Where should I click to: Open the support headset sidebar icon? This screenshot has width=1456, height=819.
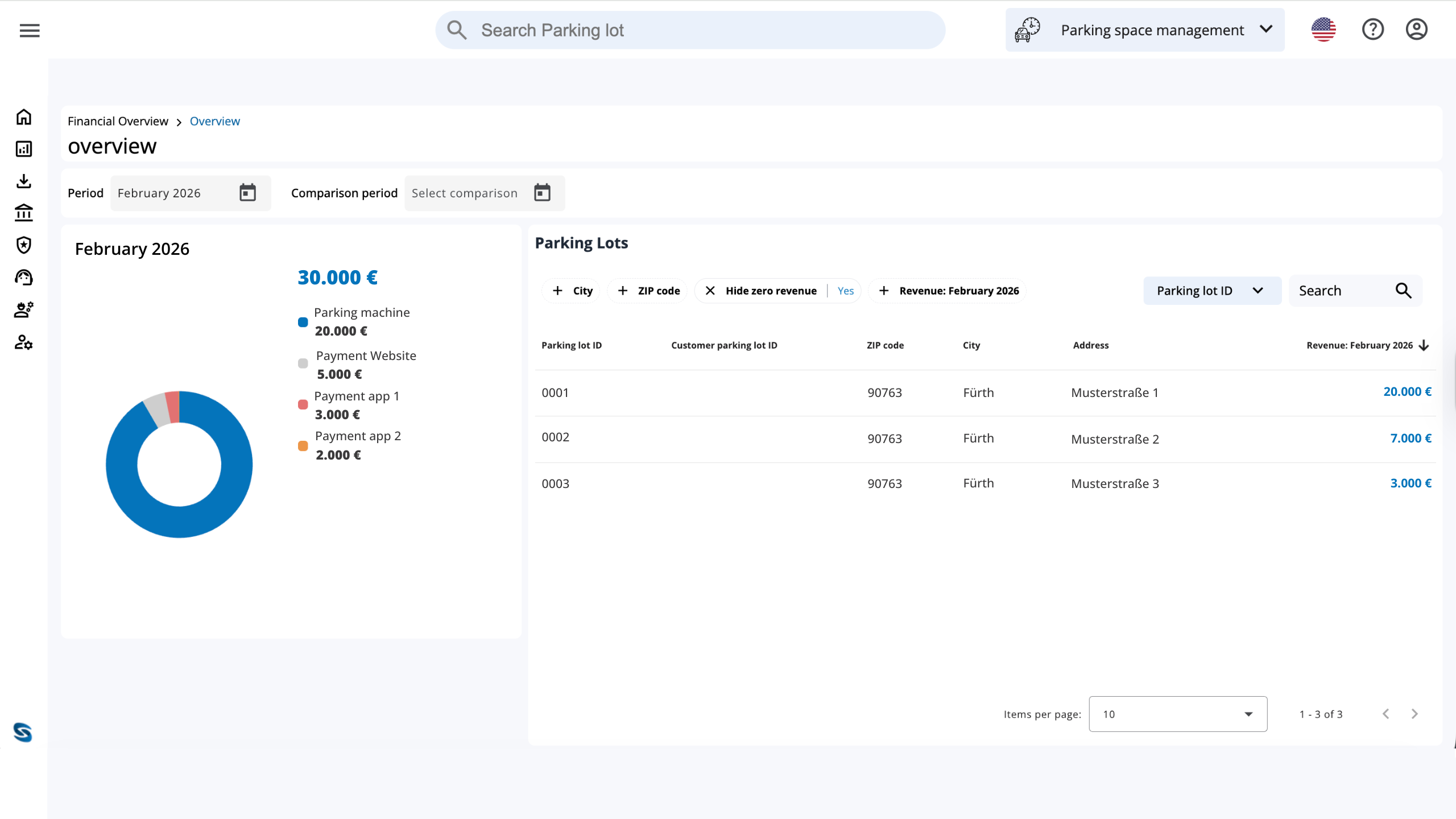(24, 278)
